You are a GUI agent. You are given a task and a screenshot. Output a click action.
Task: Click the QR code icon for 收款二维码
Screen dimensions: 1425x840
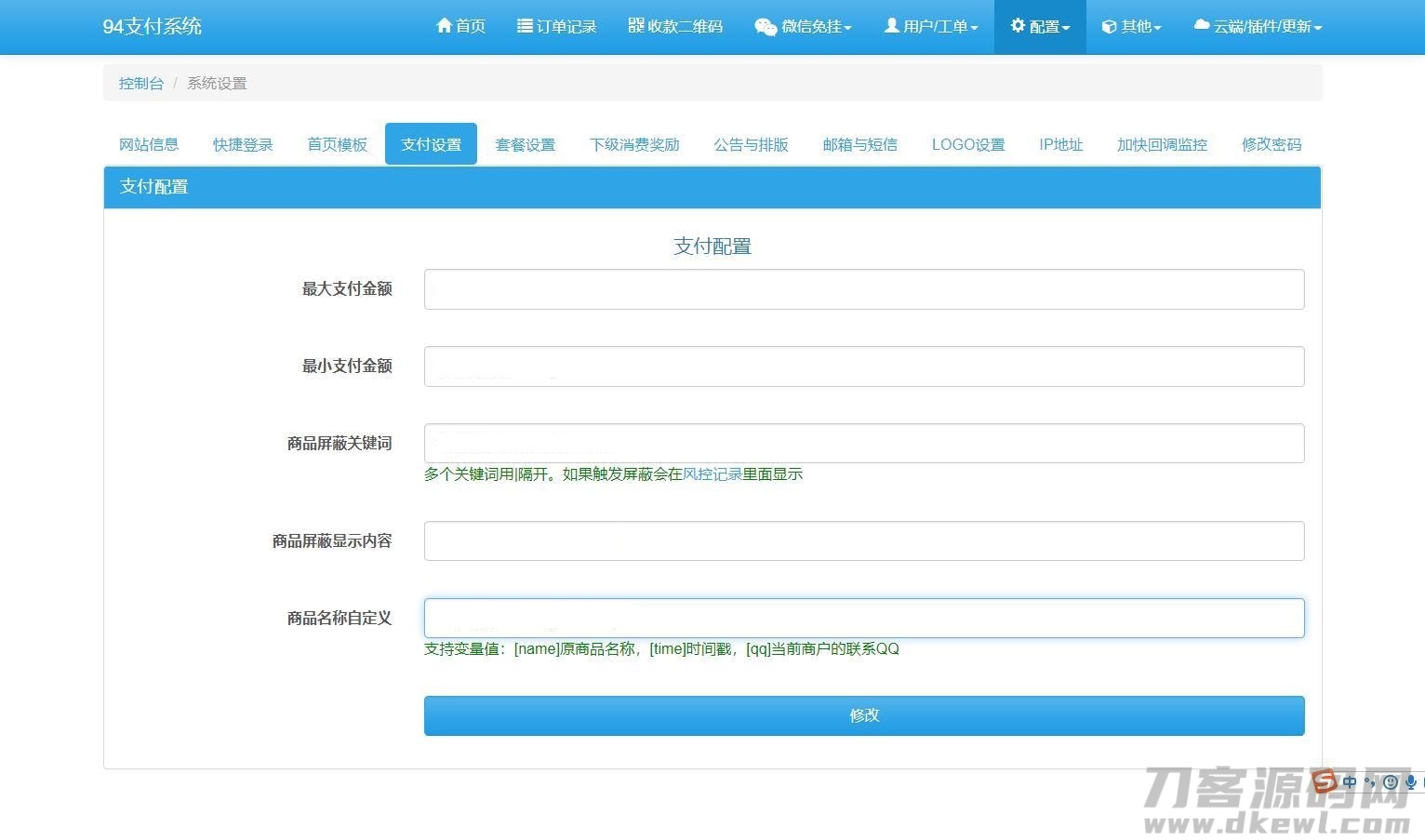(636, 26)
